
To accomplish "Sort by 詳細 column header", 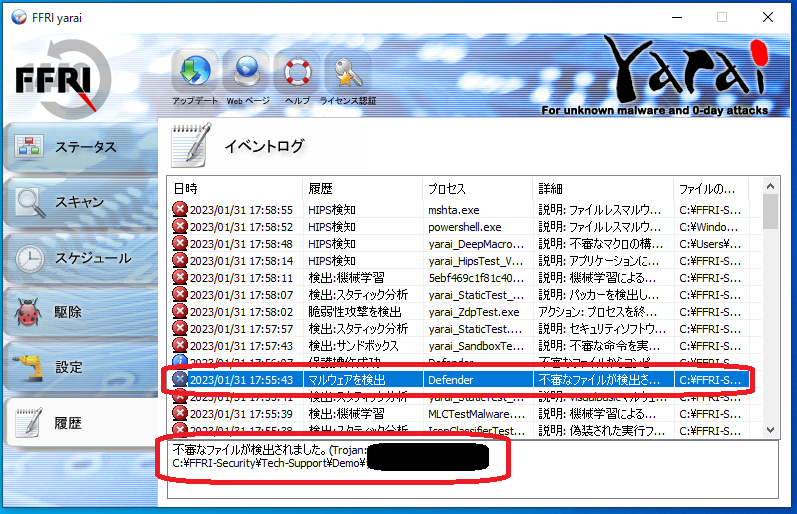I will point(603,189).
